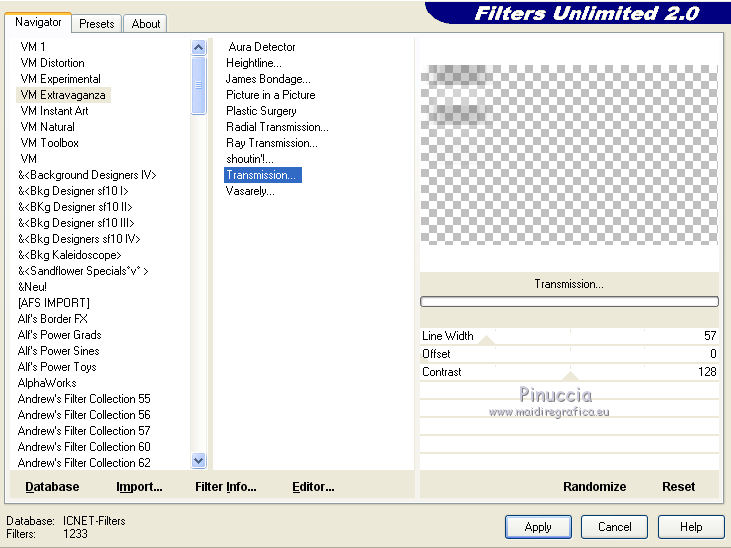
Task: Open the Presets tab
Action: [97, 24]
